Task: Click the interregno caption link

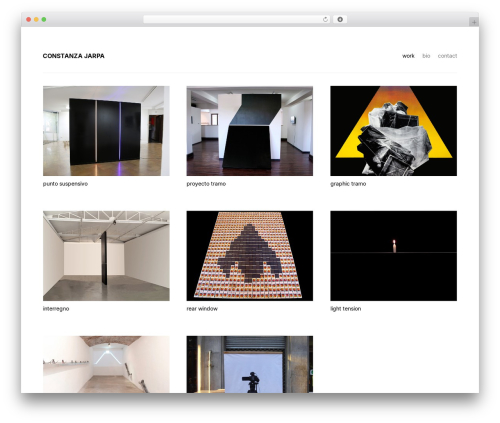Action: coord(56,309)
